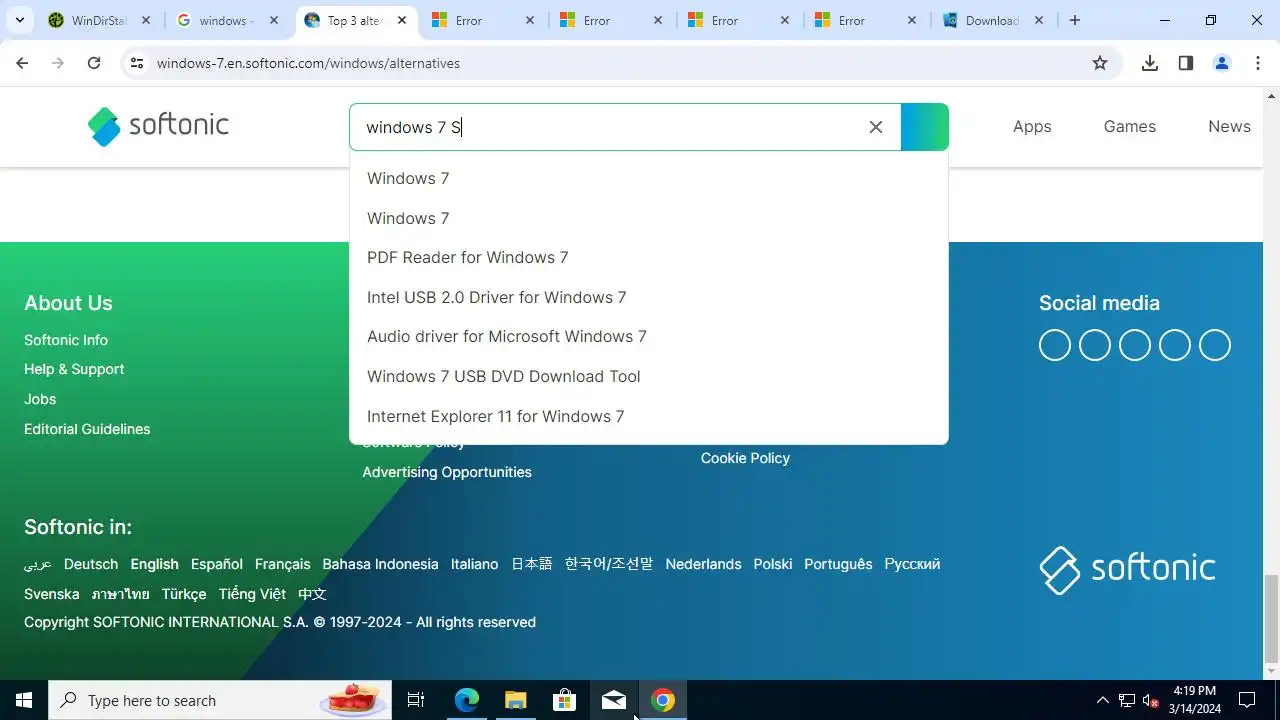Screen dimensions: 1280x720
Task: Switch site language to 日本語
Action: click(x=531, y=564)
